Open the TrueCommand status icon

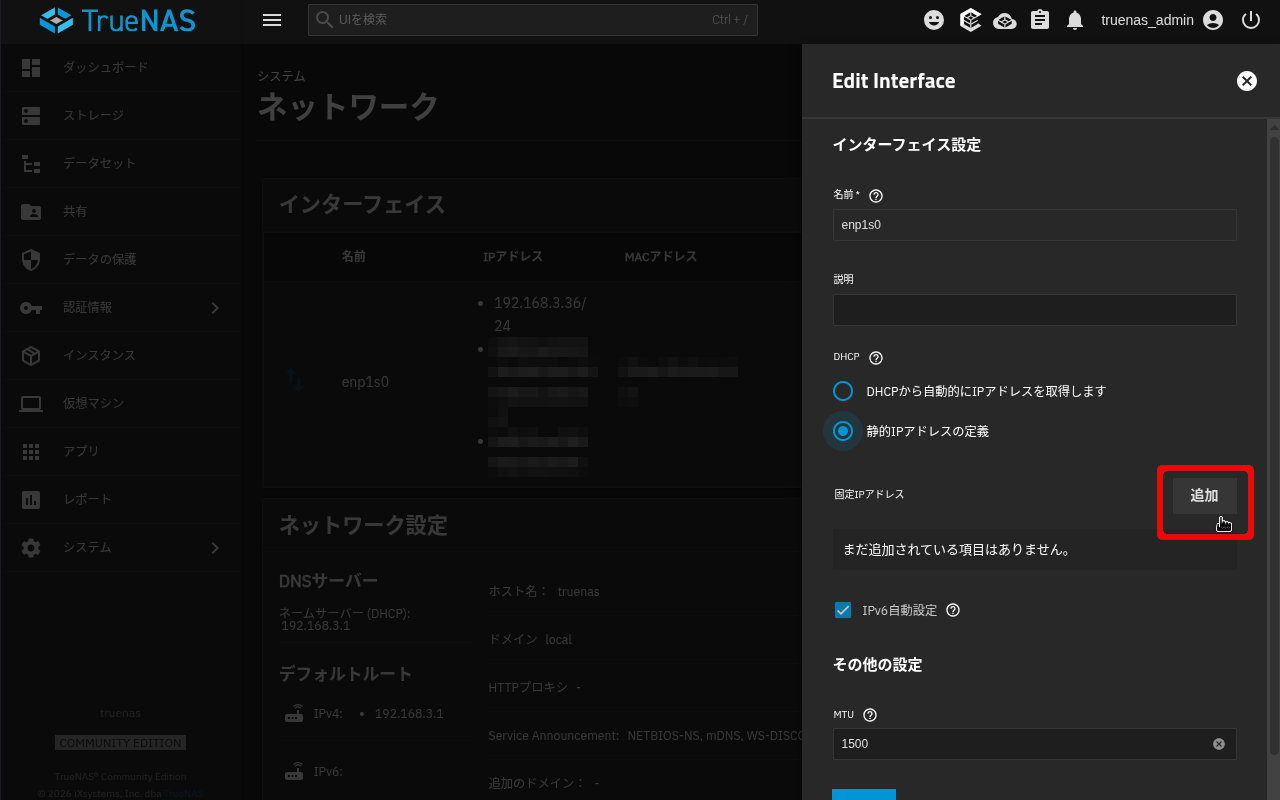pyautogui.click(x=969, y=20)
